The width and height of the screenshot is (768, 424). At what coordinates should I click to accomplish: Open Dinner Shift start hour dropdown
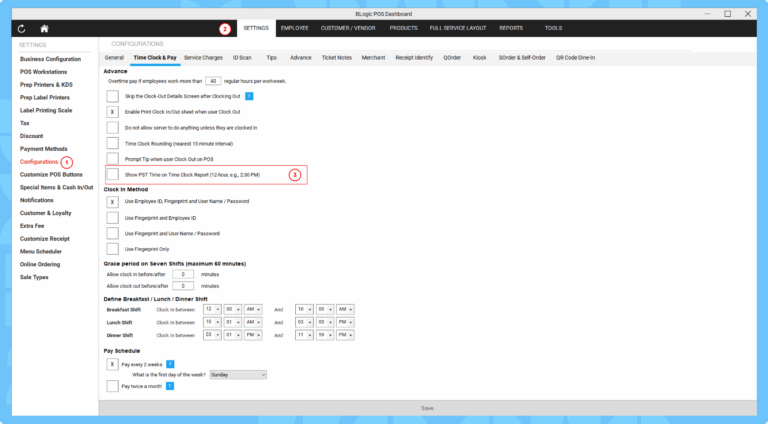click(x=212, y=335)
